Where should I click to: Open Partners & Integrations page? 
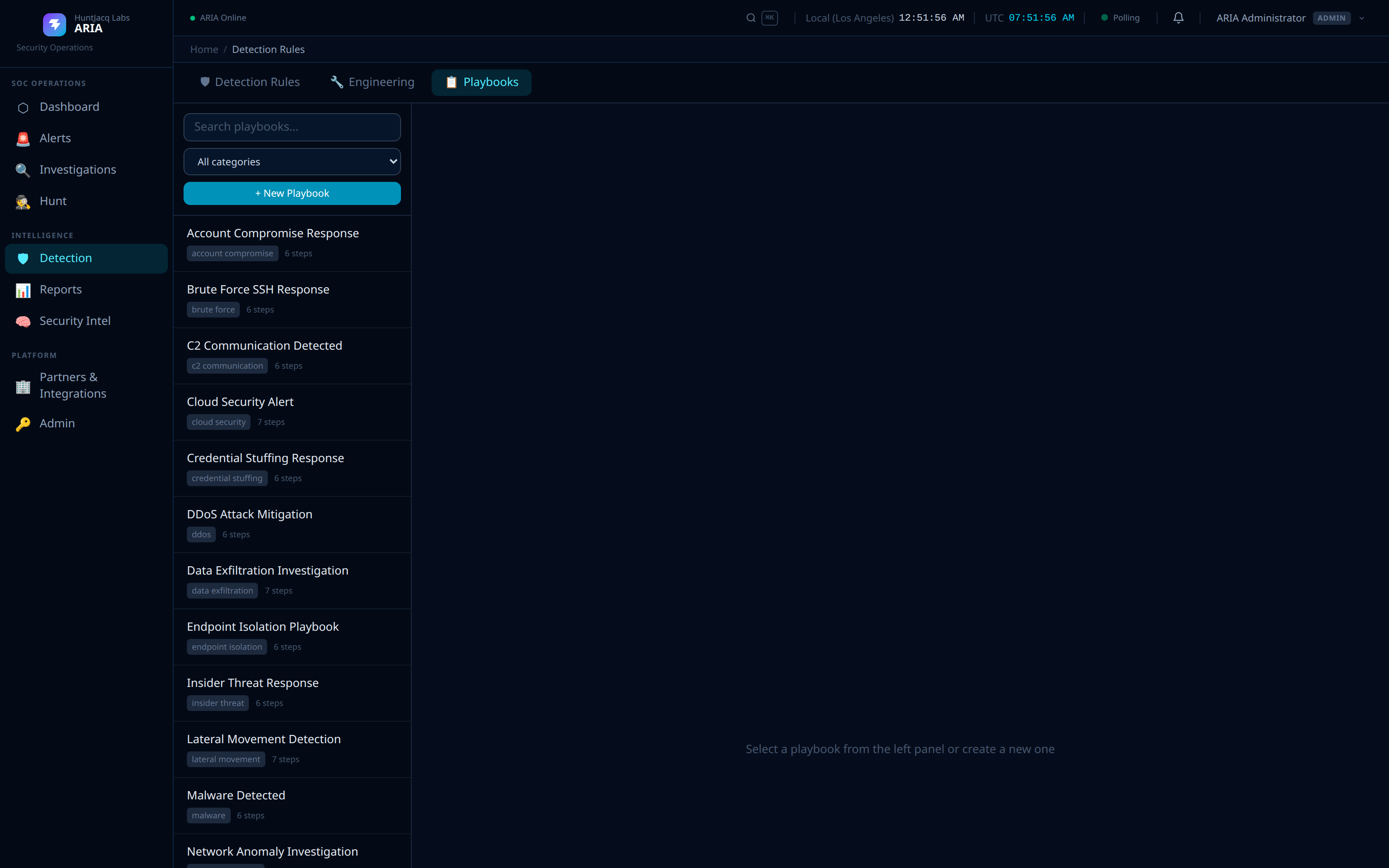86,386
